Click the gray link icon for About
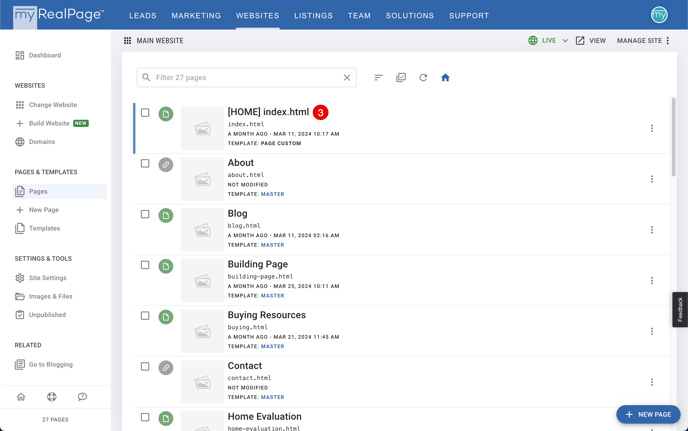 (x=166, y=165)
